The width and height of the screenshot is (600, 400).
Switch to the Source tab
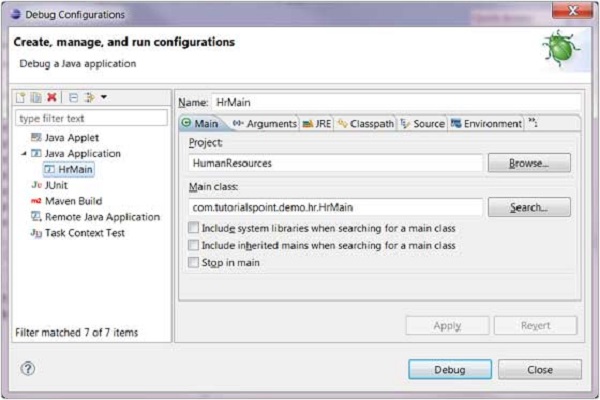422,124
